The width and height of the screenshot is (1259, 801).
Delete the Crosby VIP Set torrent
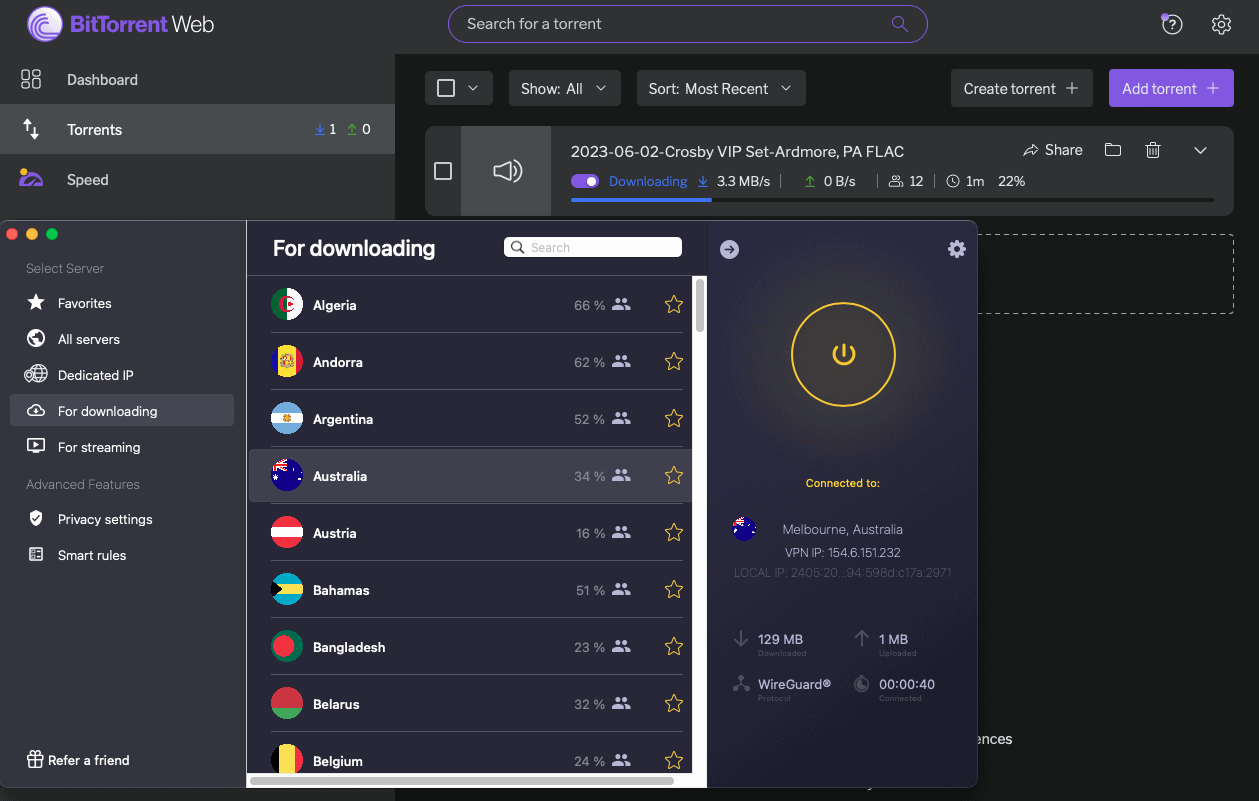pos(1153,150)
